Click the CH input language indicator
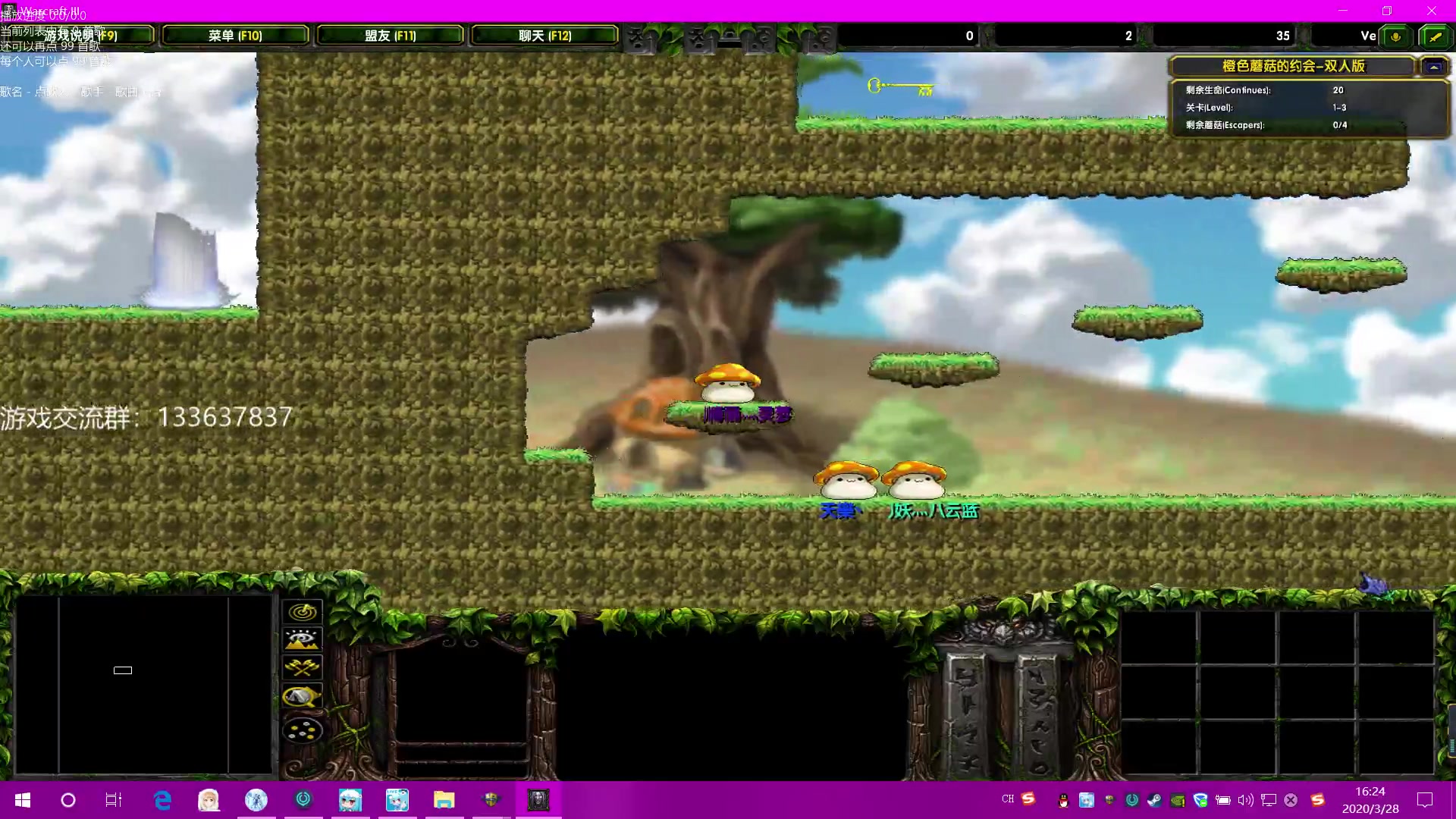 coord(1008,799)
